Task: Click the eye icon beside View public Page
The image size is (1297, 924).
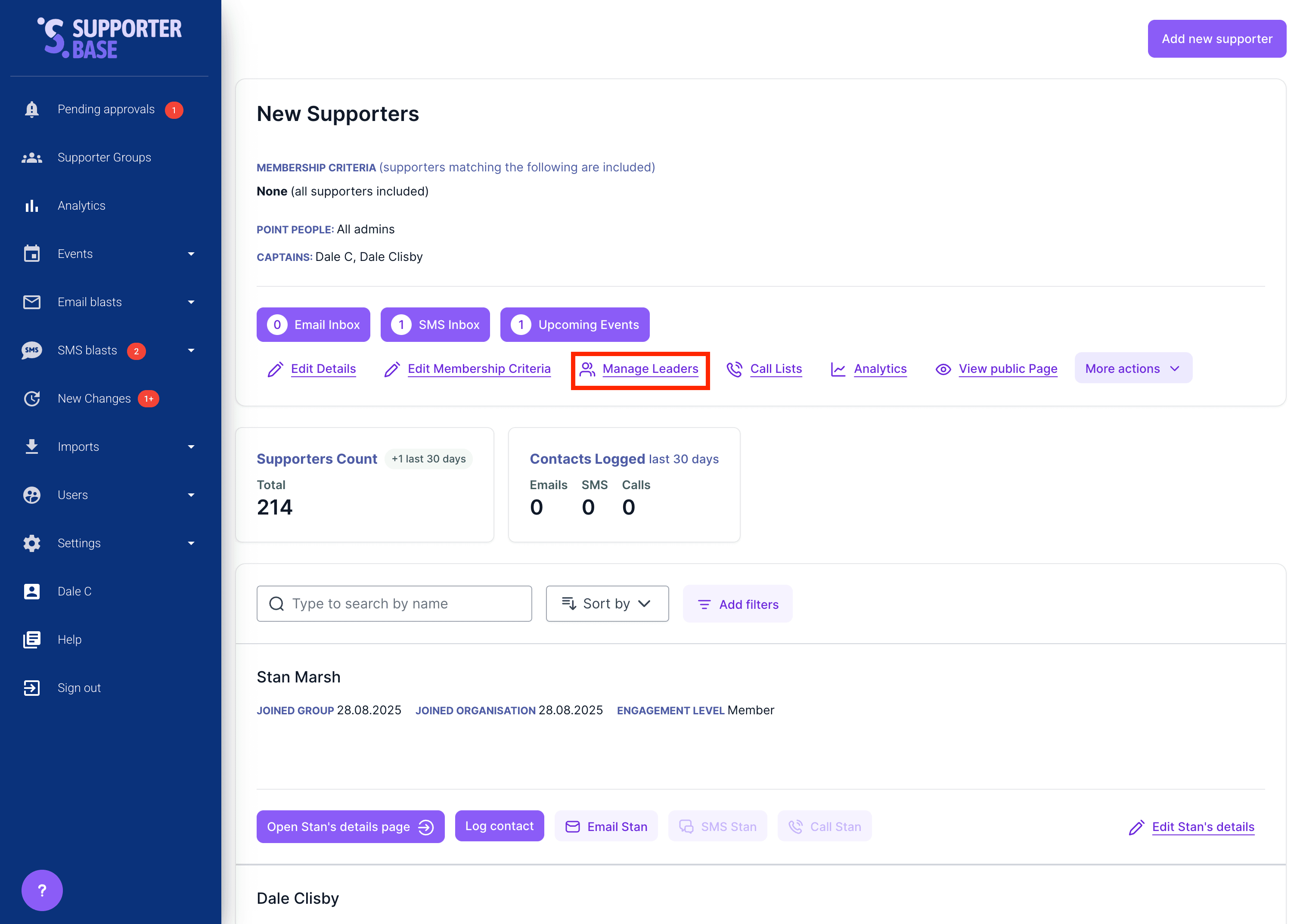Action: 943,369
